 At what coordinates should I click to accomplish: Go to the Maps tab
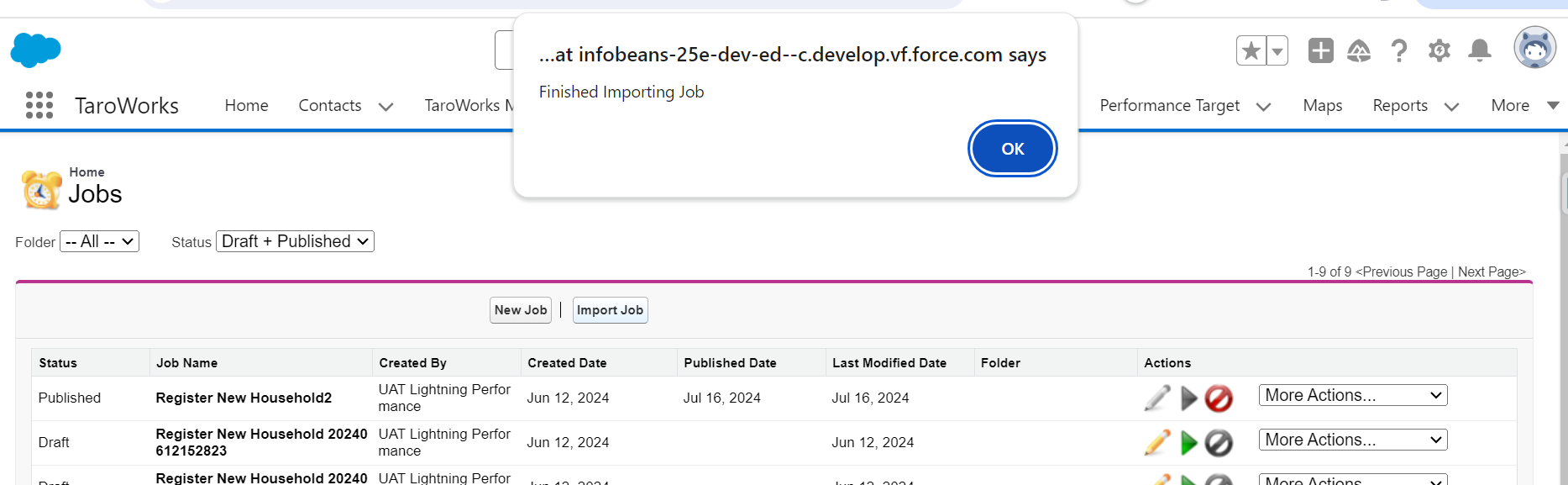tap(1322, 105)
